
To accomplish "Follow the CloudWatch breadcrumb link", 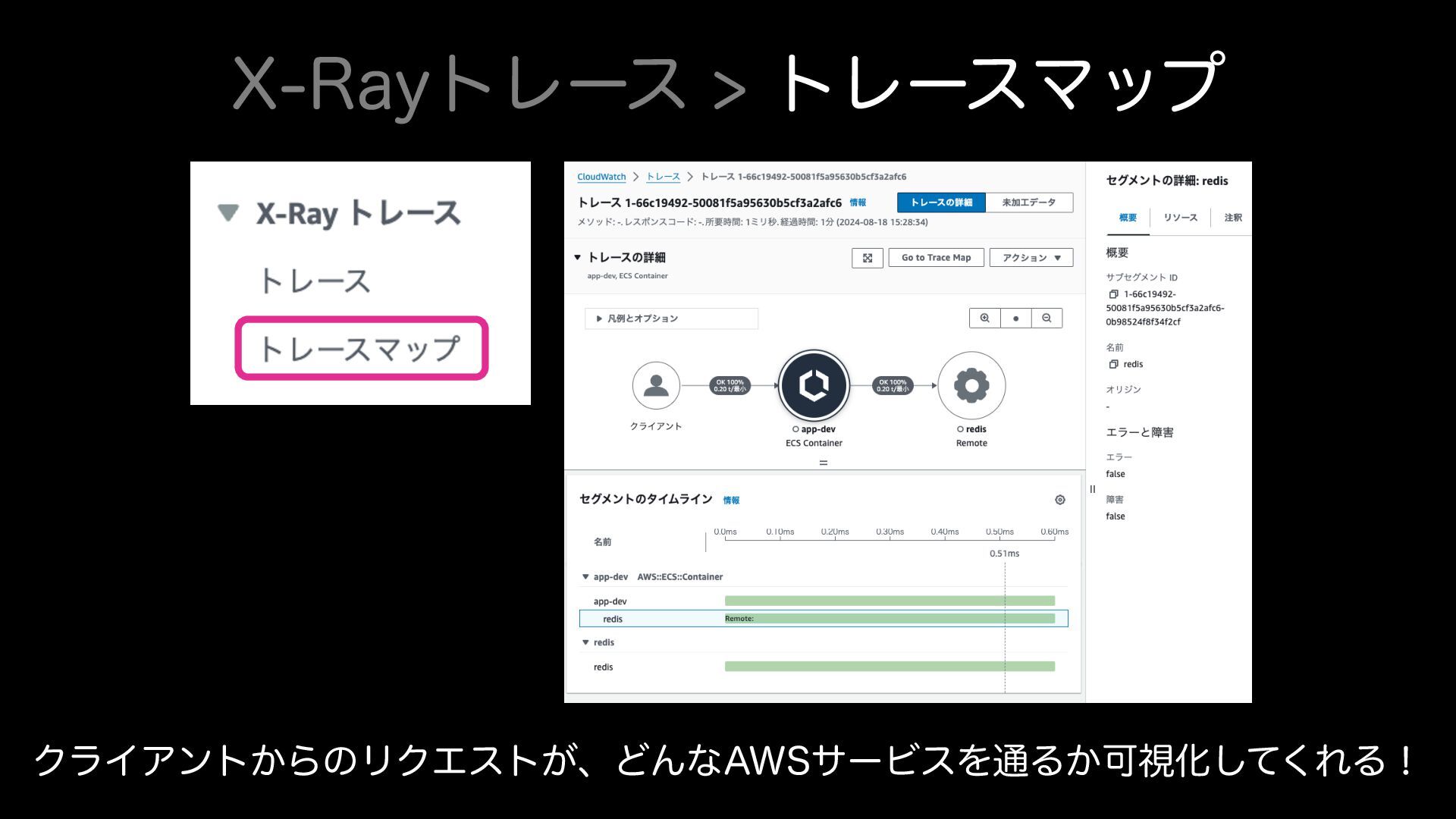I will tap(601, 177).
